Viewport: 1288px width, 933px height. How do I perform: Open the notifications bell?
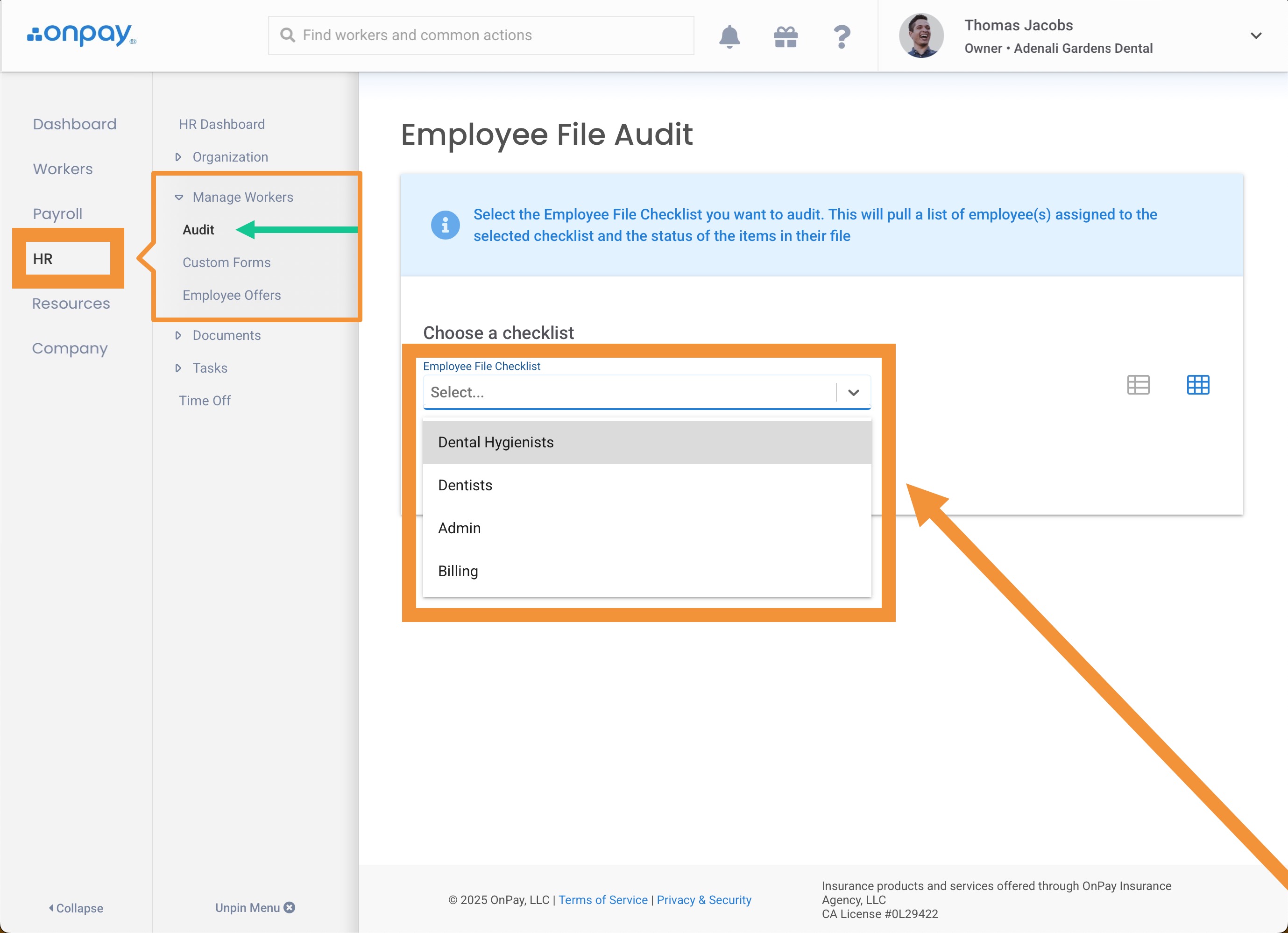coord(729,36)
